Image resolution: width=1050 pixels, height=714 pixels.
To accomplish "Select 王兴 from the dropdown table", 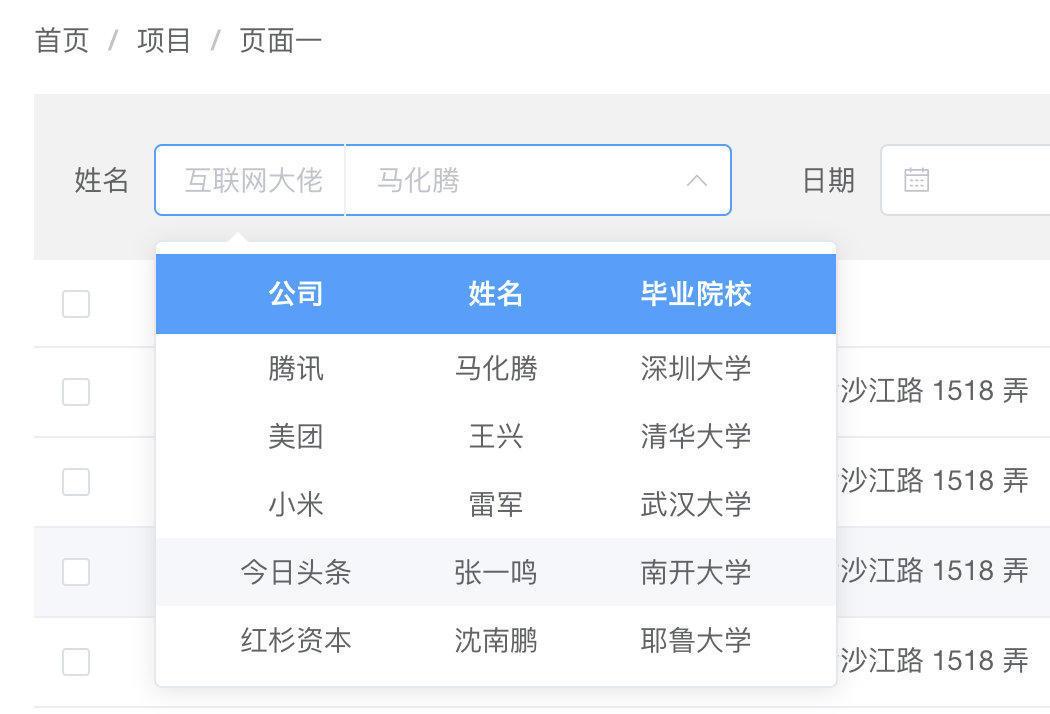I will [x=495, y=437].
